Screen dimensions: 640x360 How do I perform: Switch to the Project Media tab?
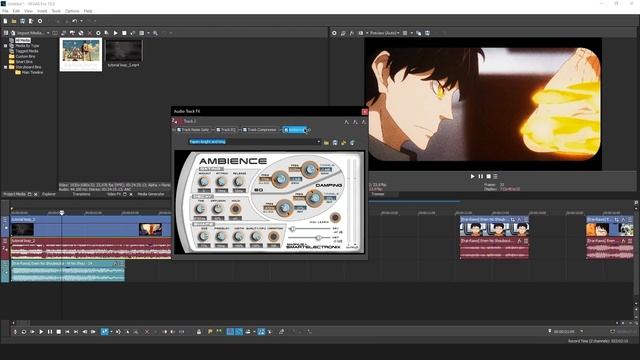15,194
